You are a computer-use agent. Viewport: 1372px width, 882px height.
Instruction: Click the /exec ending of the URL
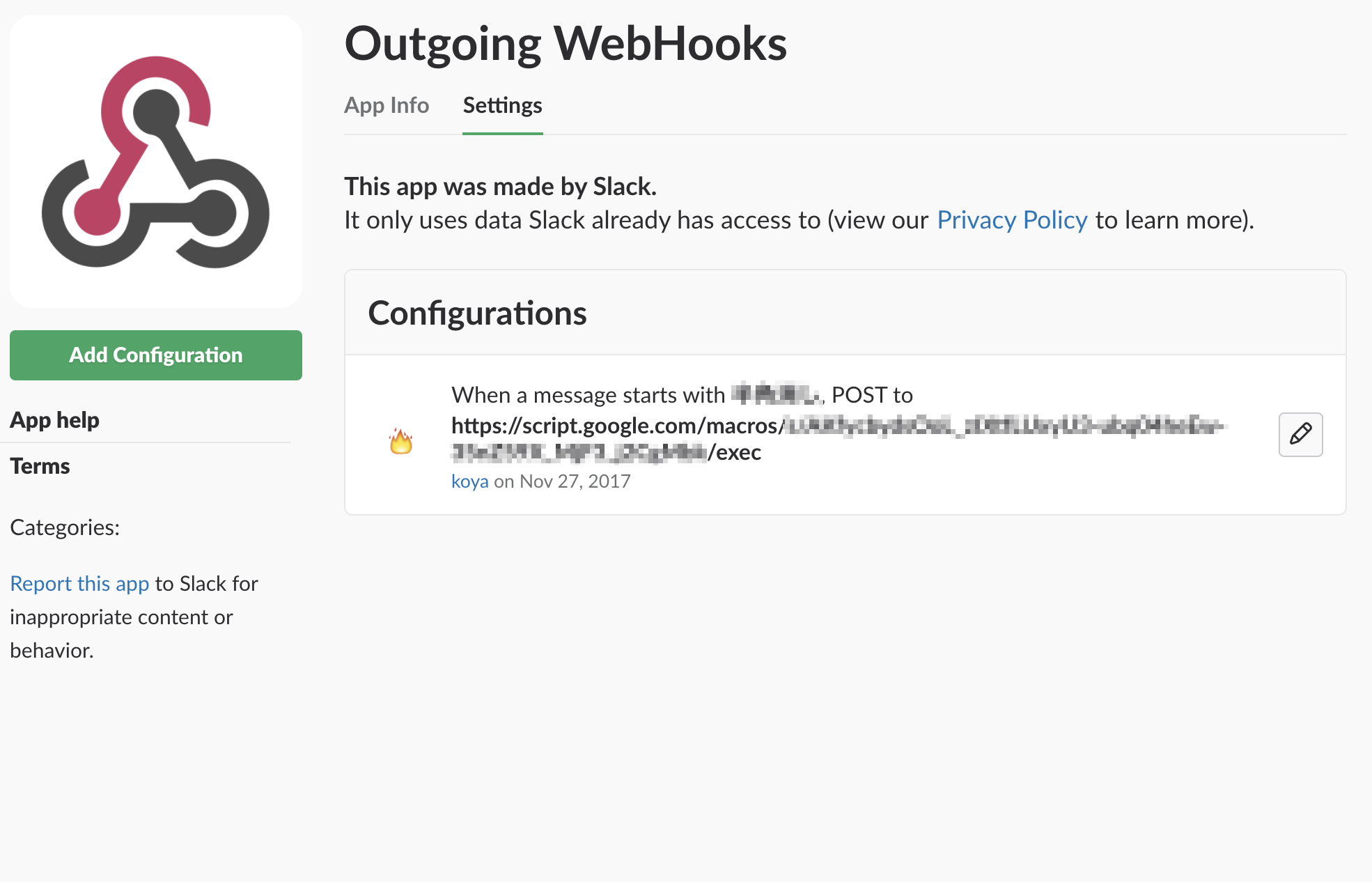coord(735,453)
